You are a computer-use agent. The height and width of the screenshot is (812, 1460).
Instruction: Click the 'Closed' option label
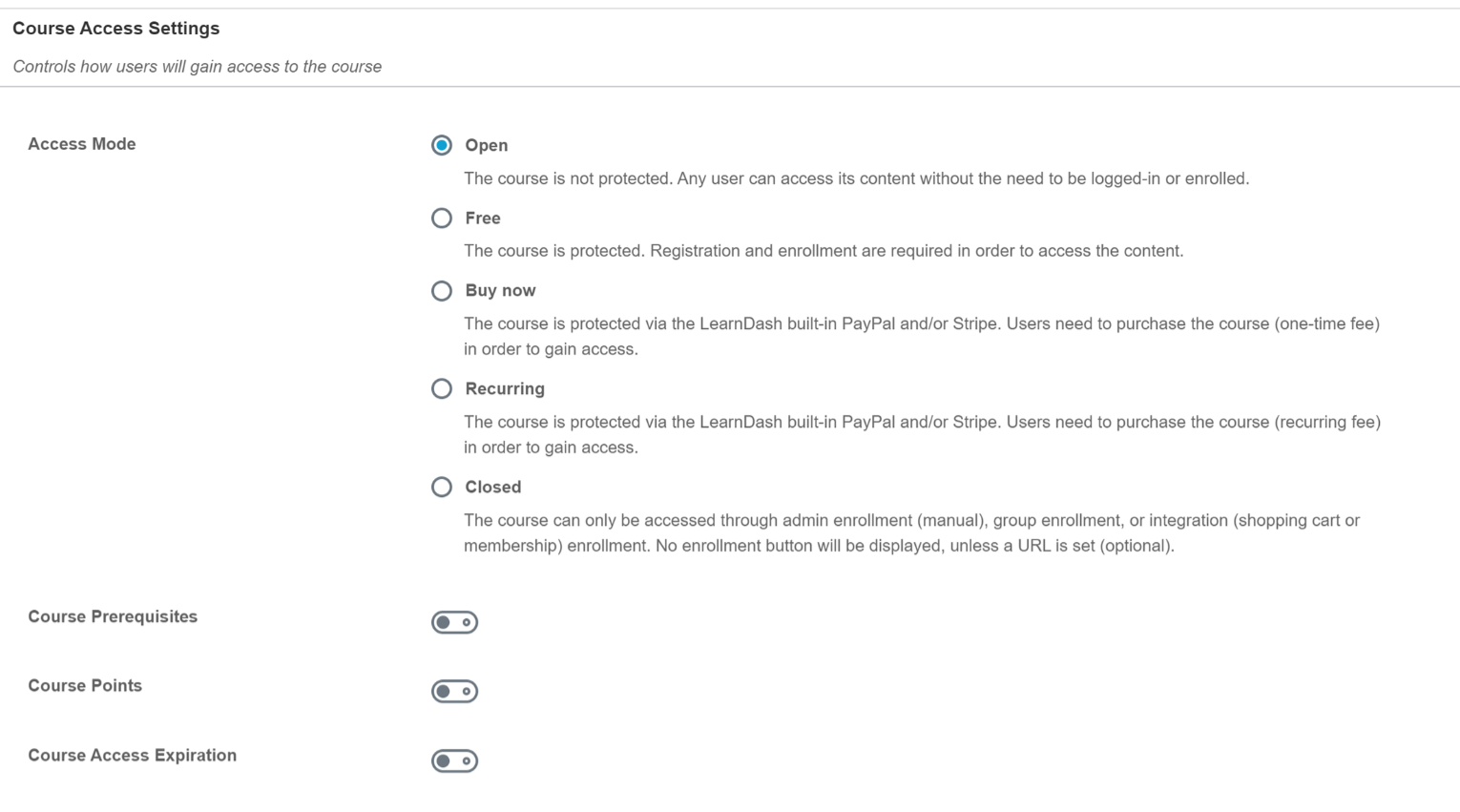[492, 488]
